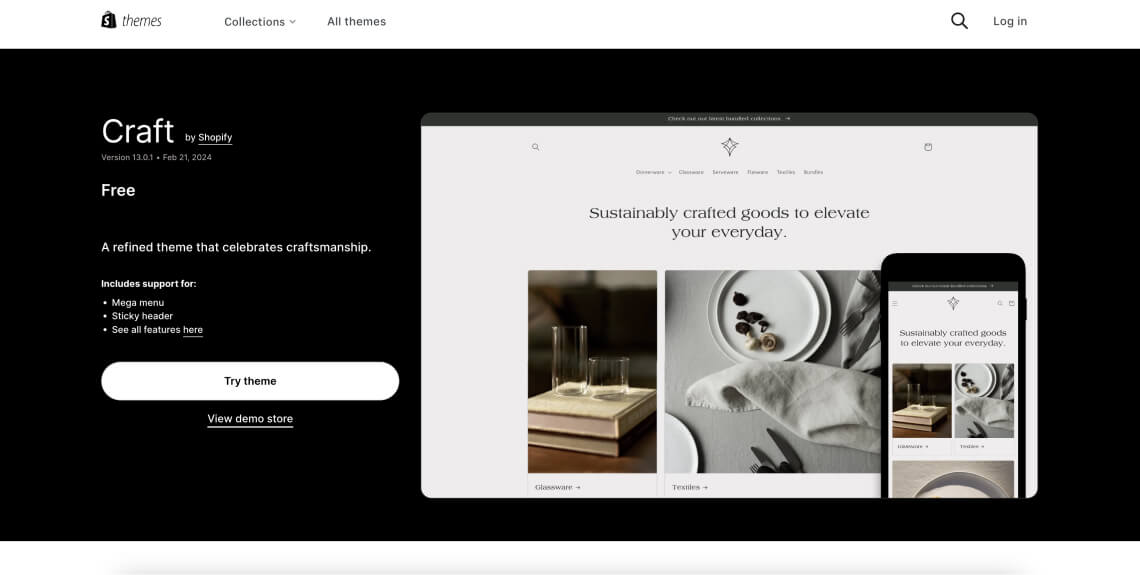Open the hamburger menu in the mobile preview
Viewport: 1140px width, 575px height.
coord(895,303)
